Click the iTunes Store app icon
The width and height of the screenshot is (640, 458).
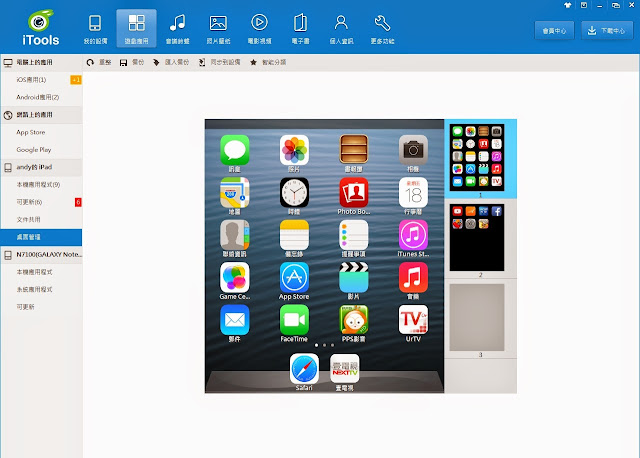(x=413, y=235)
